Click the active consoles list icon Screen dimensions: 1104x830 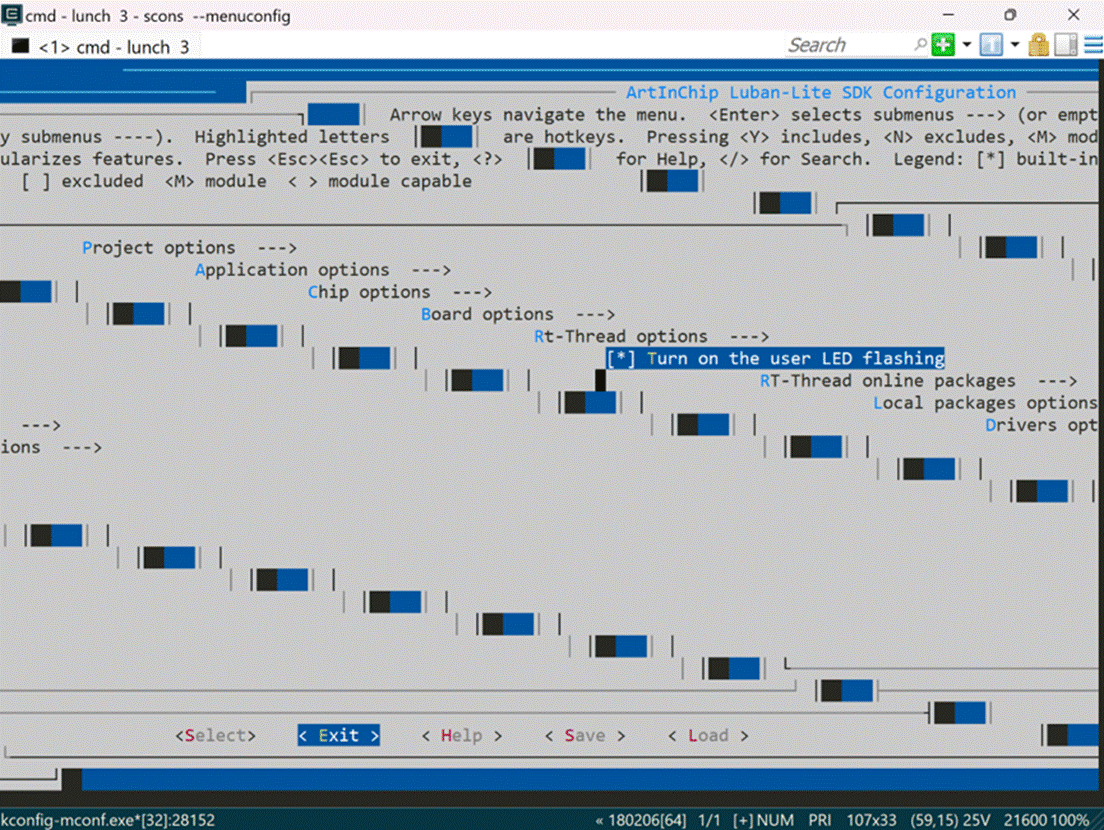[x=991, y=45]
